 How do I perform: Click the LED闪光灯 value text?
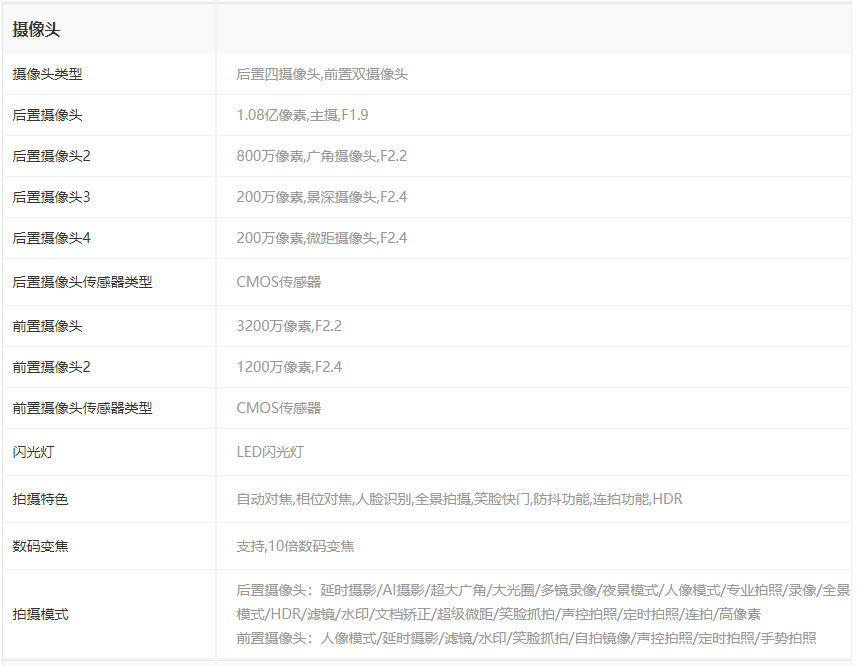coord(268,450)
